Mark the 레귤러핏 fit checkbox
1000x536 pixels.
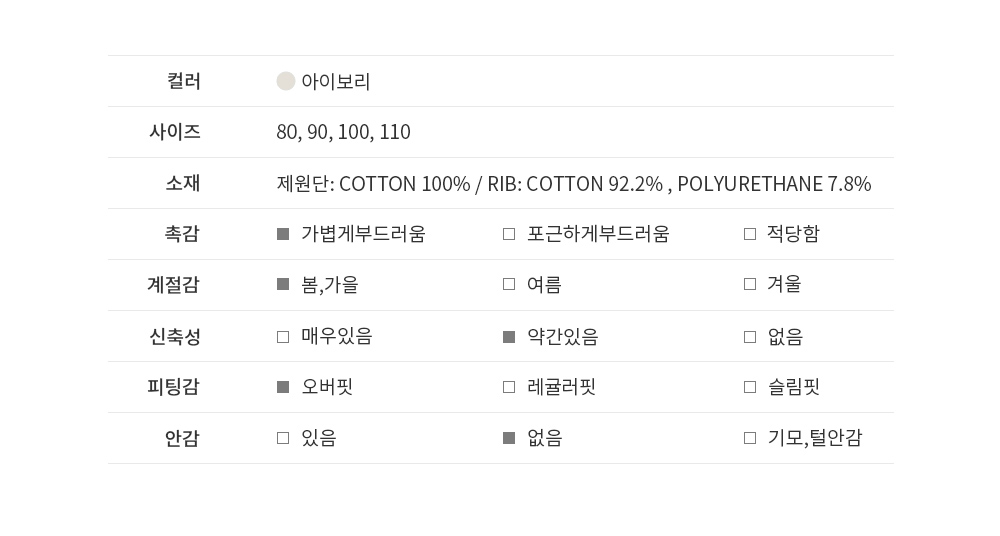coord(509,387)
